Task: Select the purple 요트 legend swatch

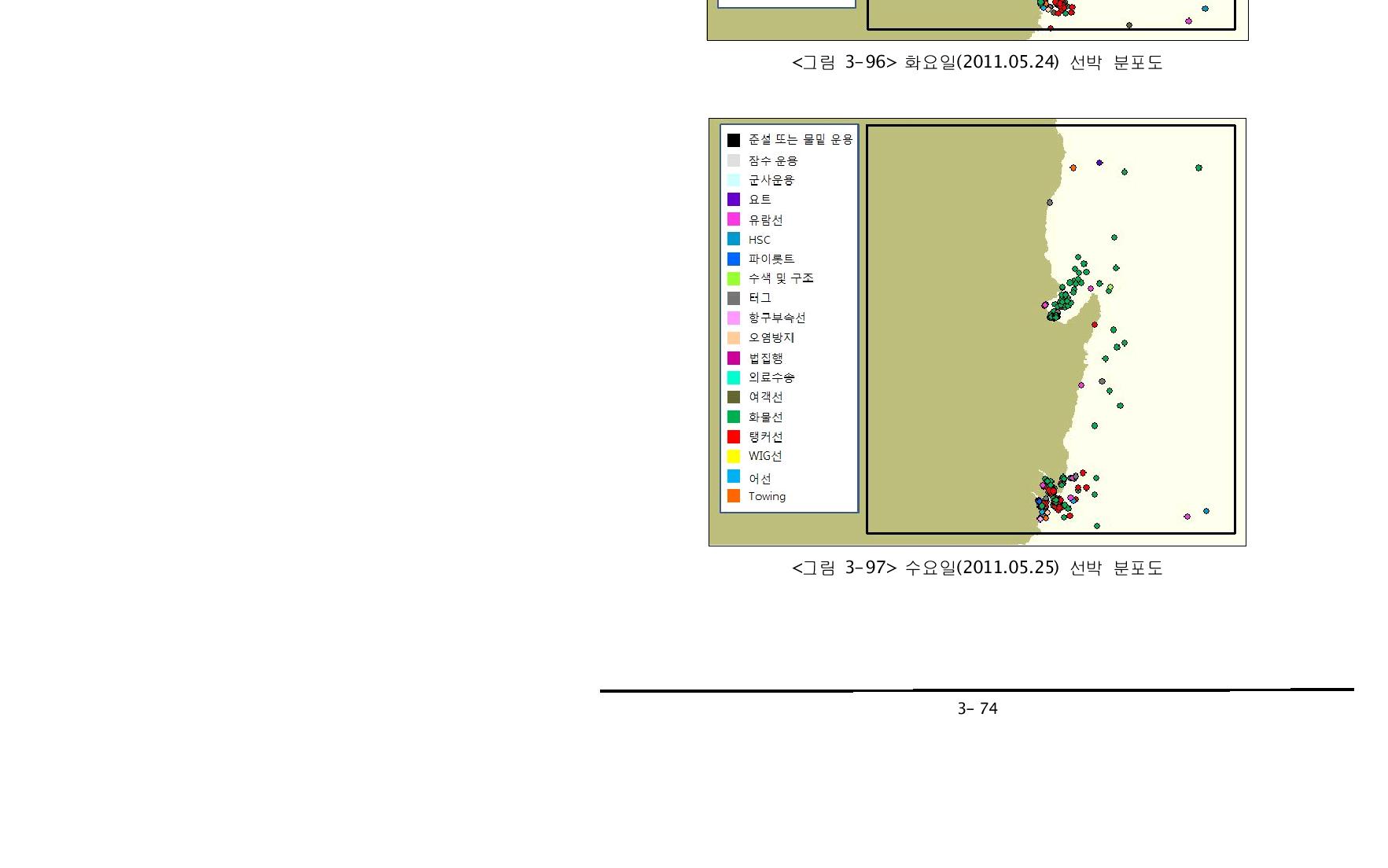Action: [734, 200]
